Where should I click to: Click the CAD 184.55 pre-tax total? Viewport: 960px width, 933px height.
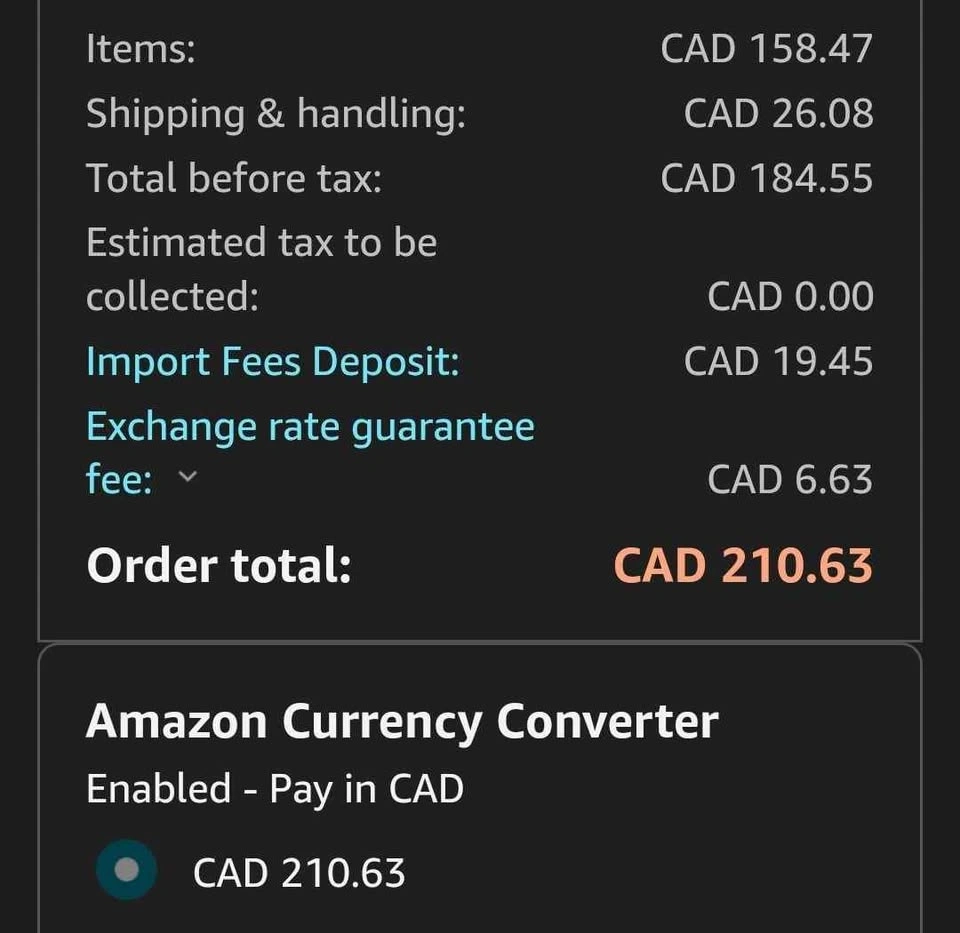pyautogui.click(x=766, y=179)
